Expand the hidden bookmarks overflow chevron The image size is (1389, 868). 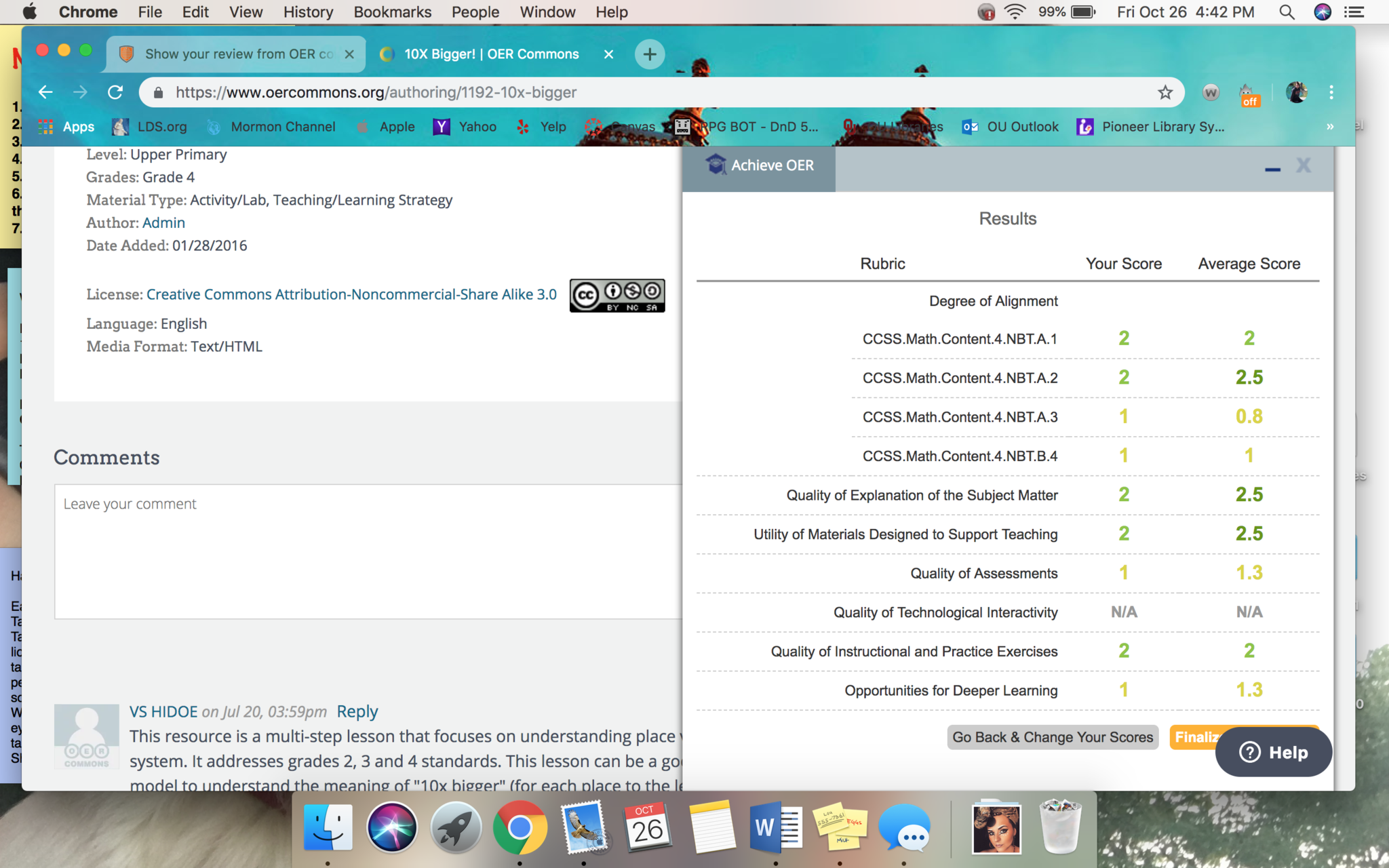click(x=1329, y=127)
